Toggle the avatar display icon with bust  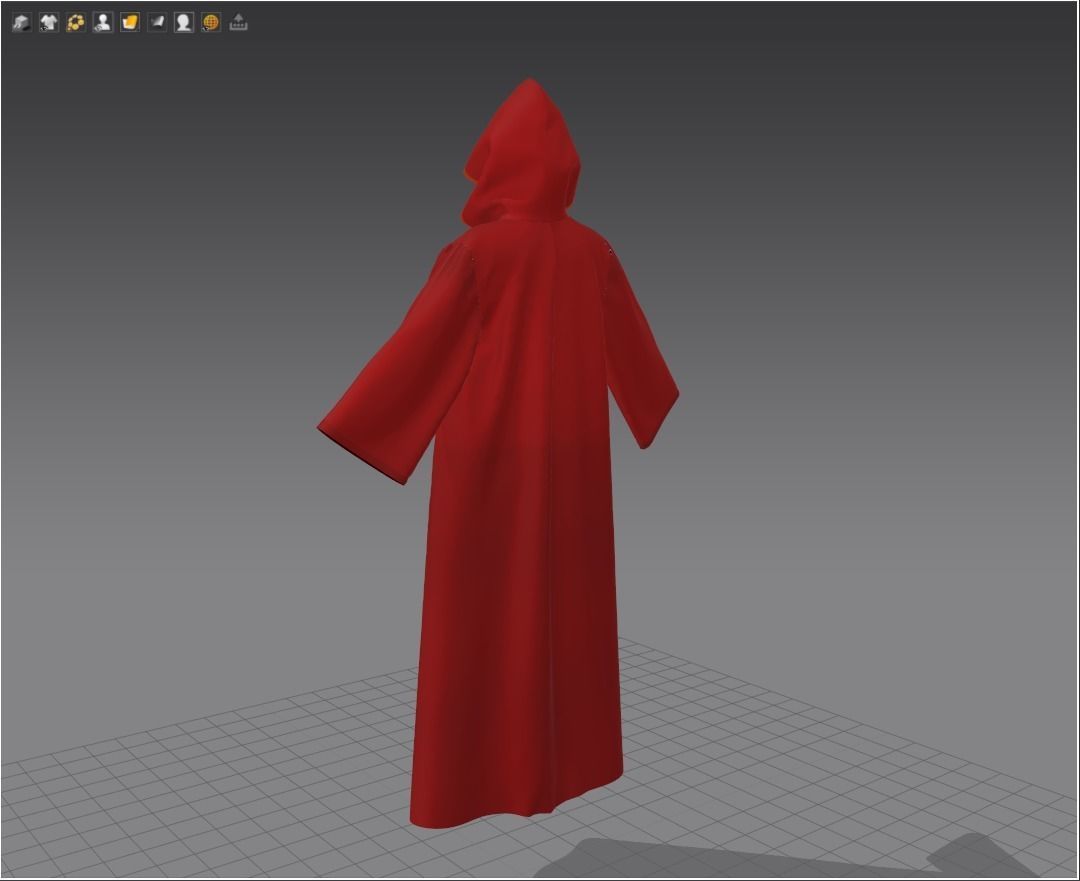point(103,23)
